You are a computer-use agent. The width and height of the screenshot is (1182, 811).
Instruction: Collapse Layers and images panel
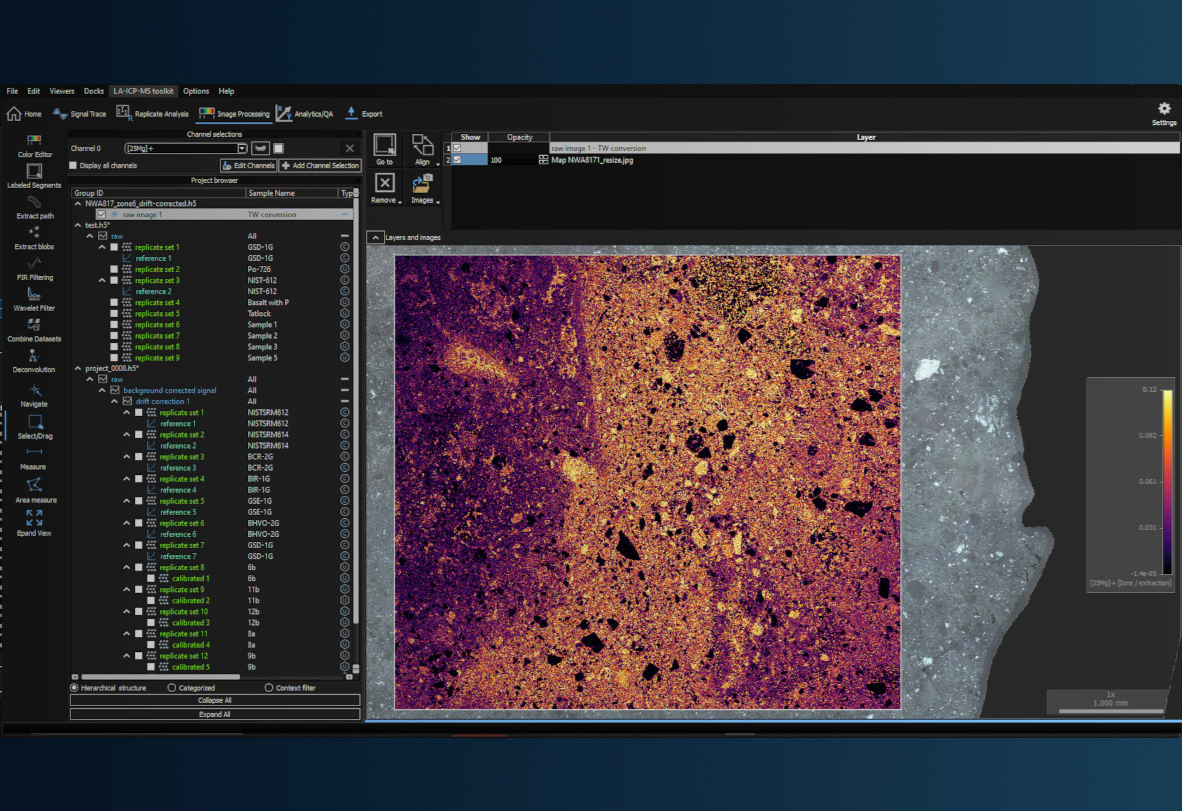point(375,237)
